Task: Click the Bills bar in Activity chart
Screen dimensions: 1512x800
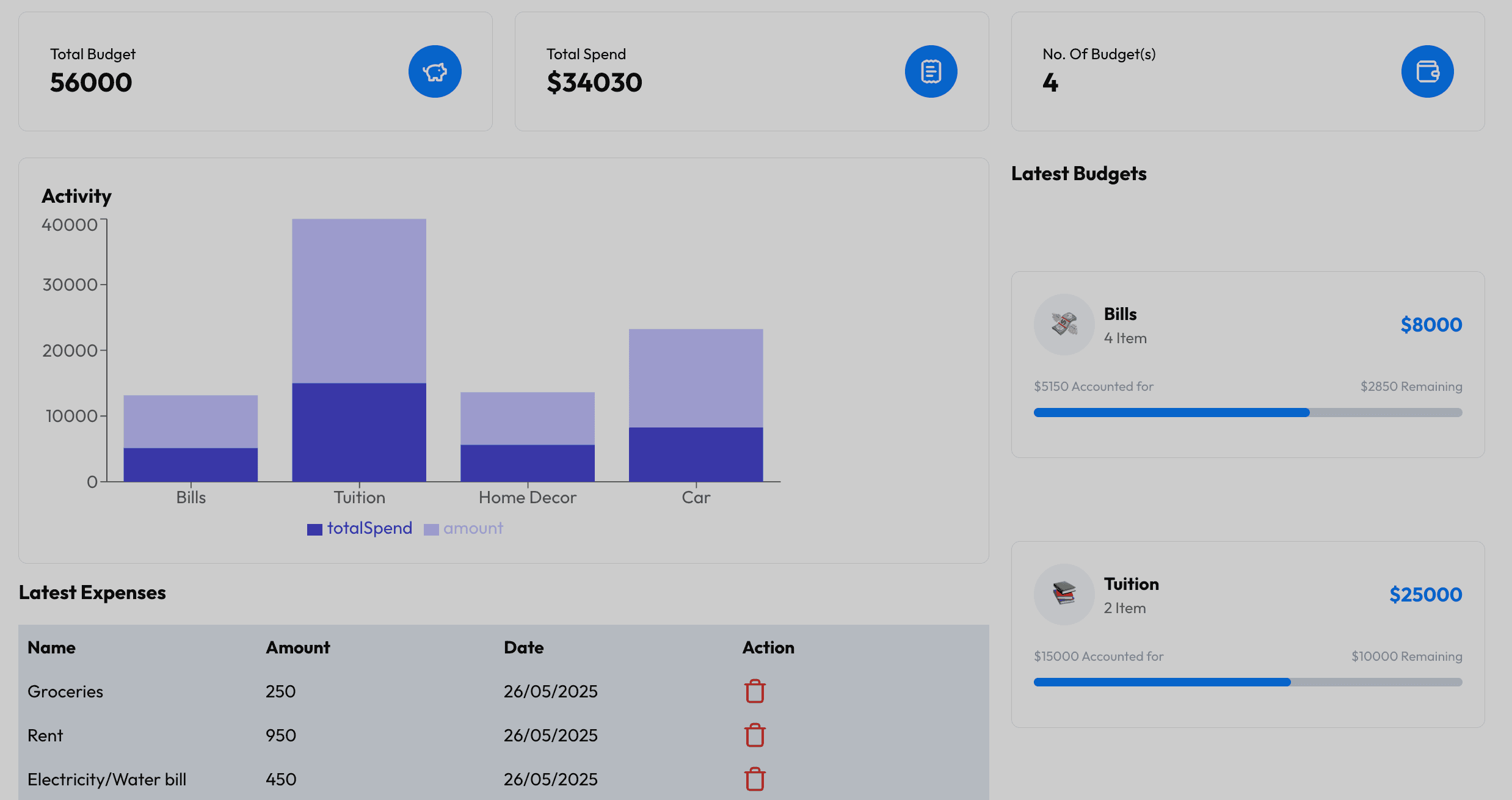Action: click(x=191, y=438)
